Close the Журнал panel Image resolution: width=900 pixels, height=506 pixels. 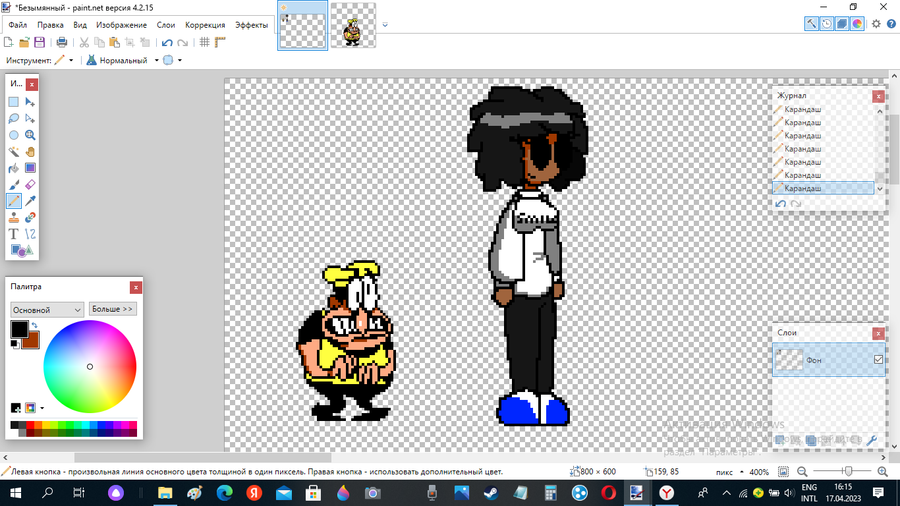878,96
